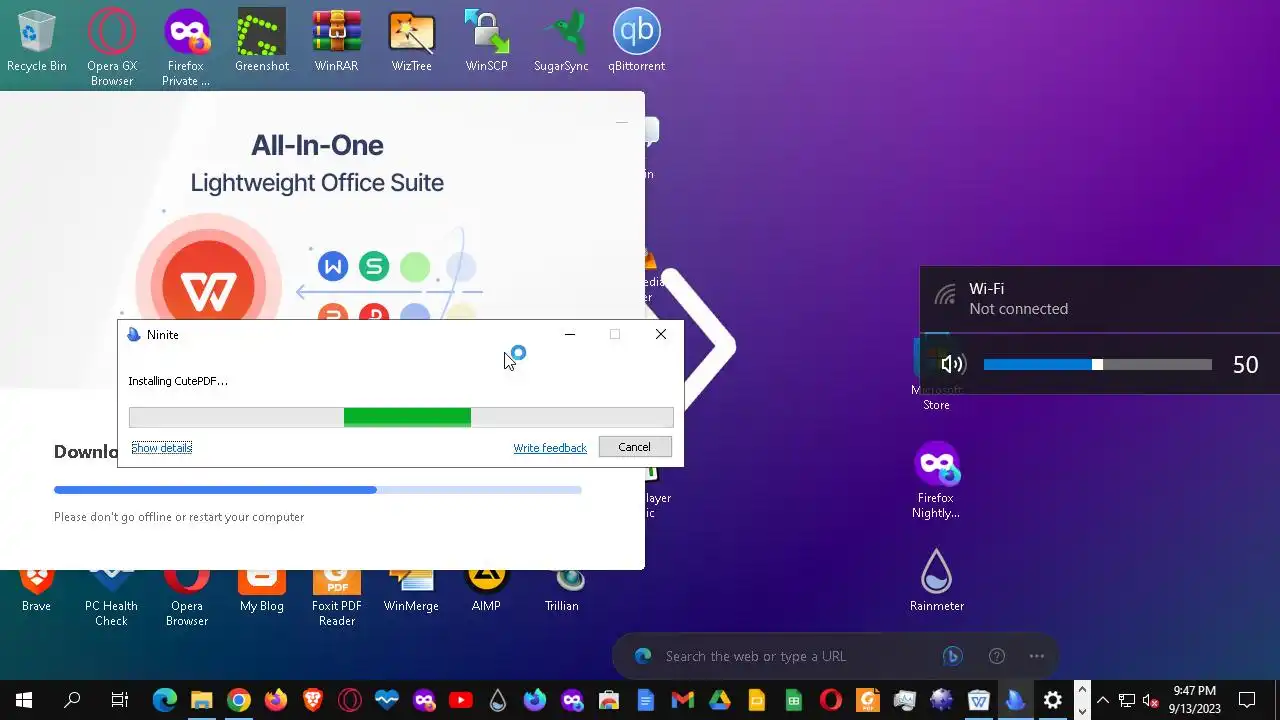Screen dimensions: 1280x720
Task: Open the clock showing 9:47 PM
Action: 1195,700
